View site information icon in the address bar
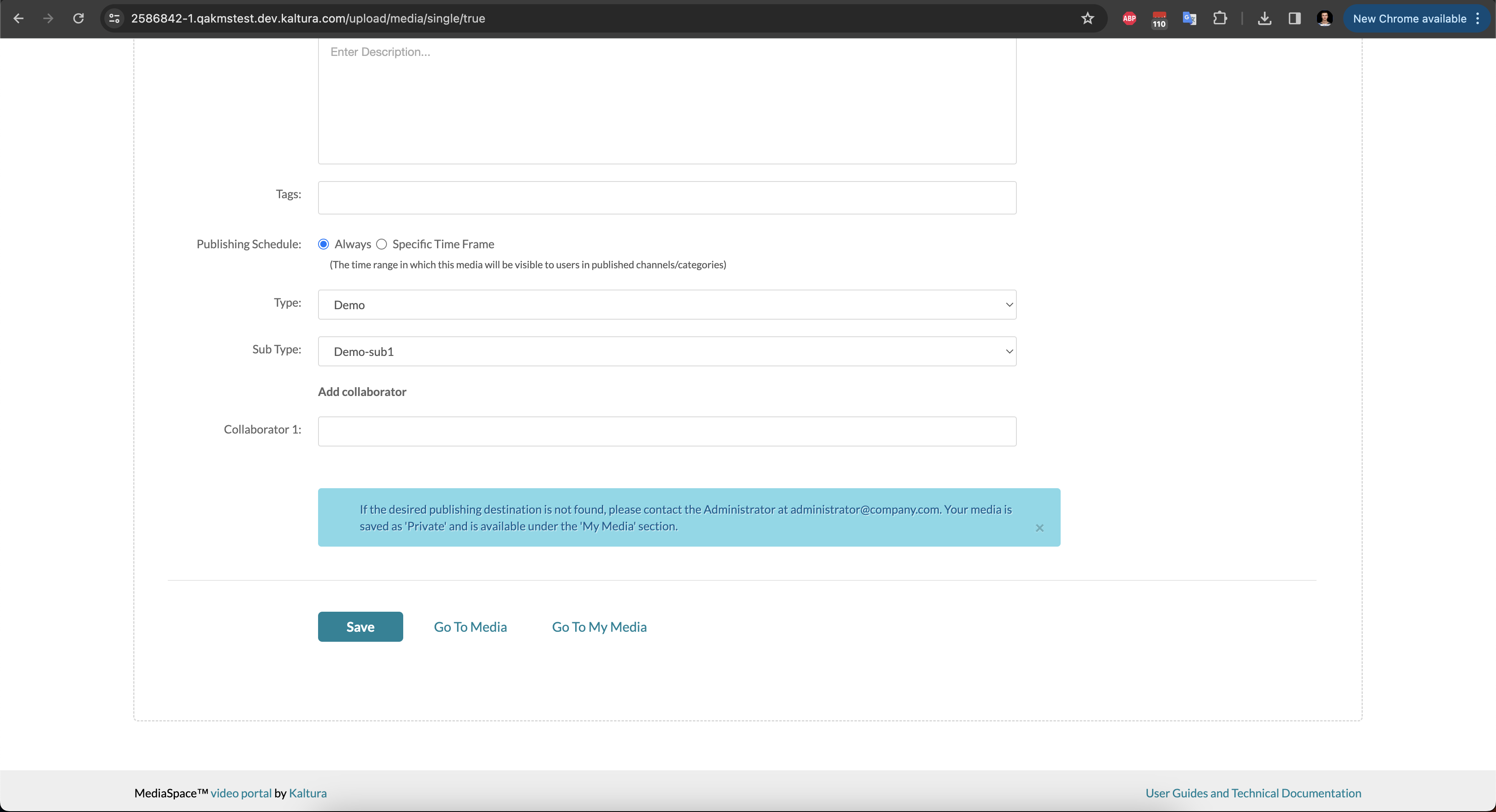This screenshot has width=1496, height=812. tap(114, 19)
